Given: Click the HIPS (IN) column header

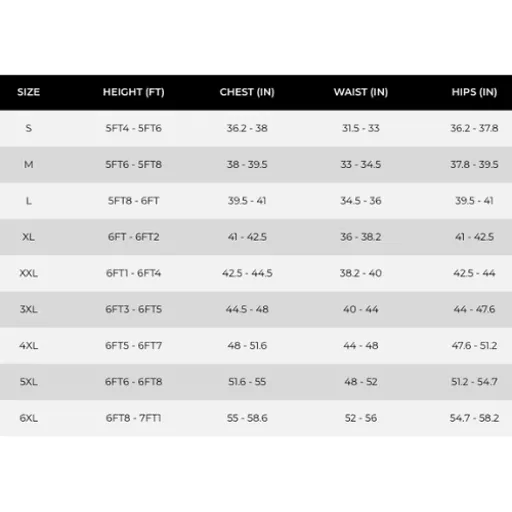Looking at the screenshot, I should pos(474,92).
